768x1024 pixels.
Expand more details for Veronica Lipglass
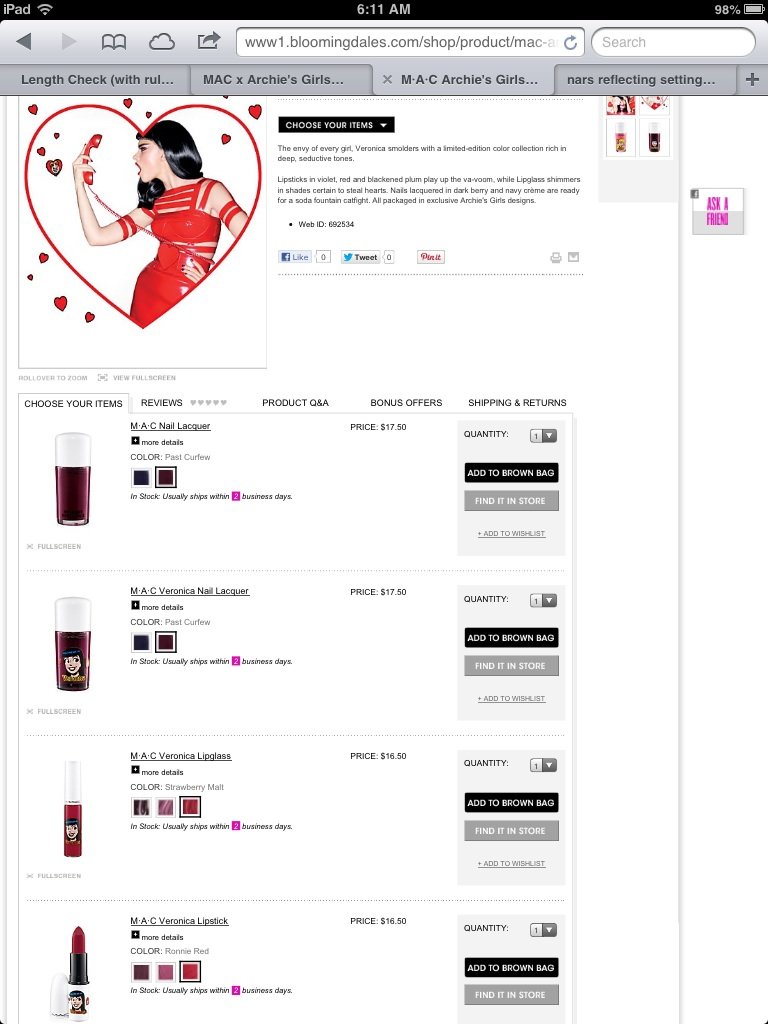point(157,771)
